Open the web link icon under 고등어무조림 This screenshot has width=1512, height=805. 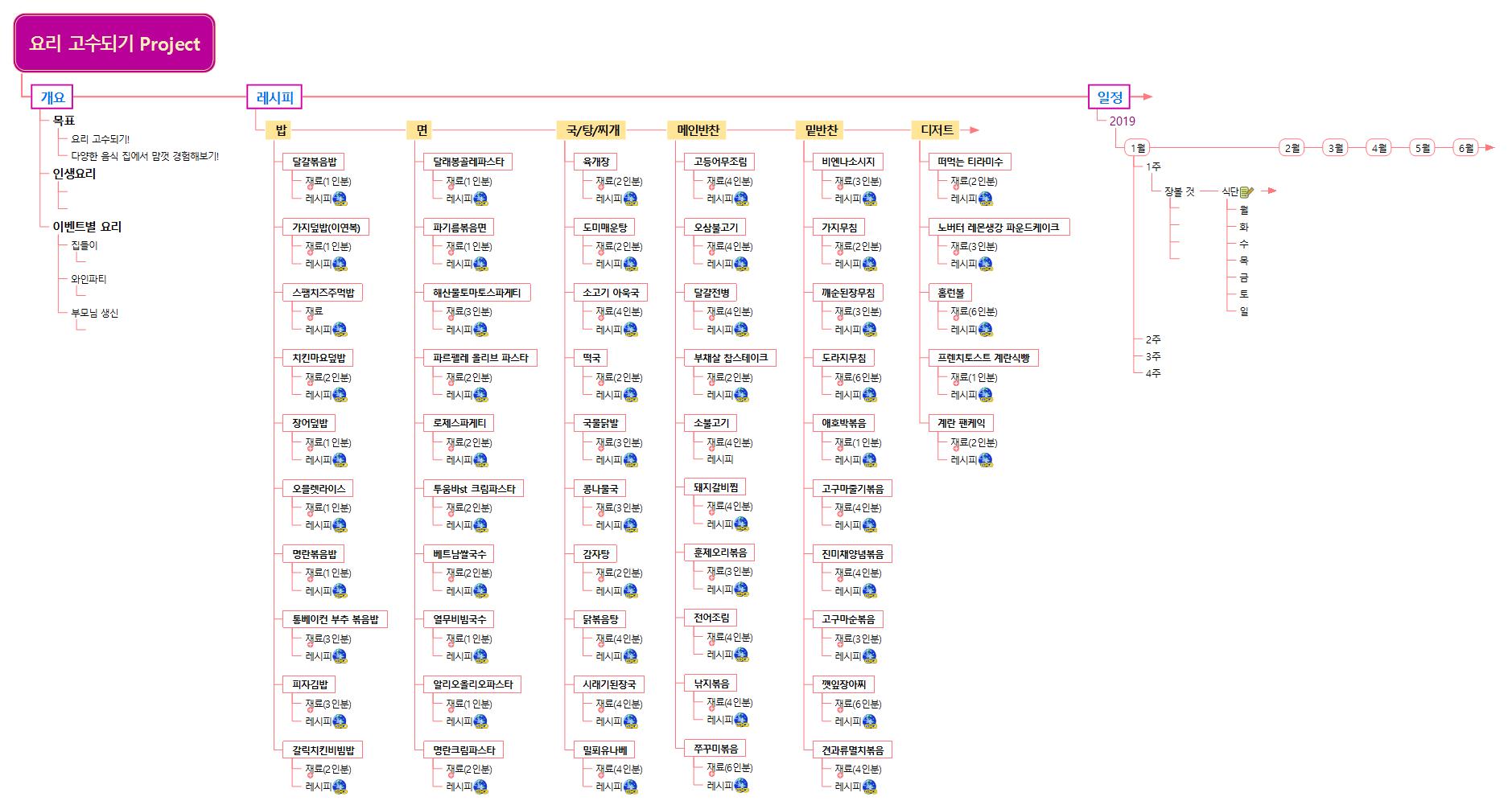[741, 199]
